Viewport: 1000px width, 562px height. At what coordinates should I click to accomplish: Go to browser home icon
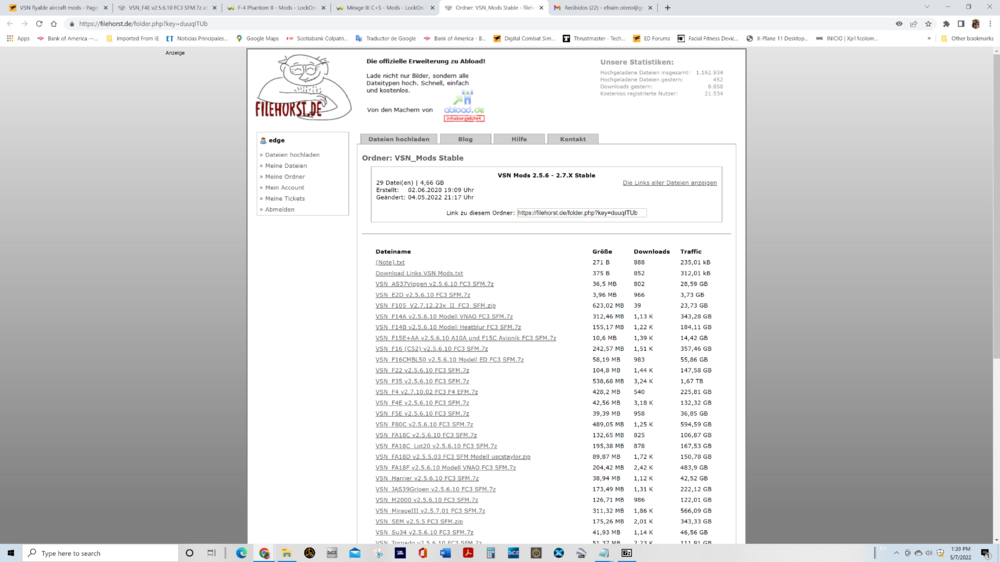(54, 24)
